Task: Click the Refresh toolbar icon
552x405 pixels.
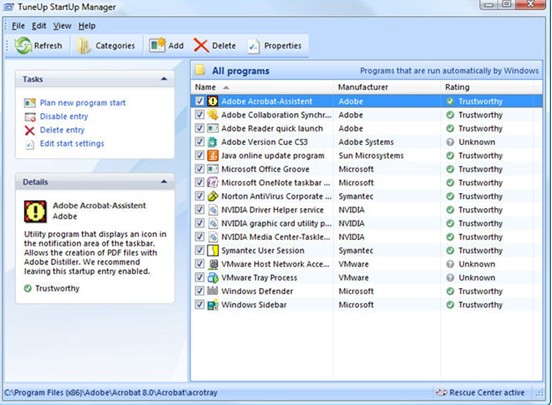Action: pos(24,46)
